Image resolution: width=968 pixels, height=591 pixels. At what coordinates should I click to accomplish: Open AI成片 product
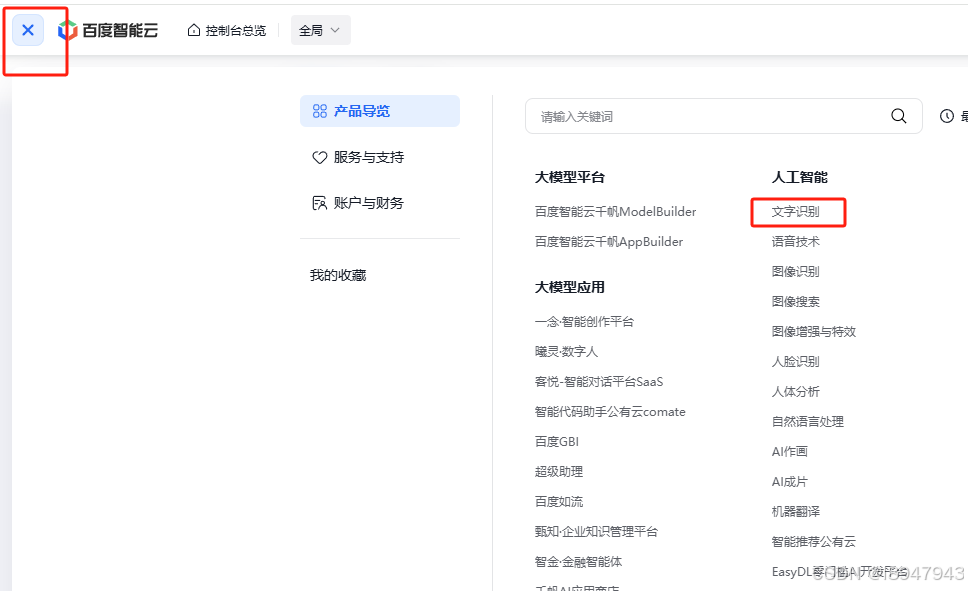tap(790, 482)
